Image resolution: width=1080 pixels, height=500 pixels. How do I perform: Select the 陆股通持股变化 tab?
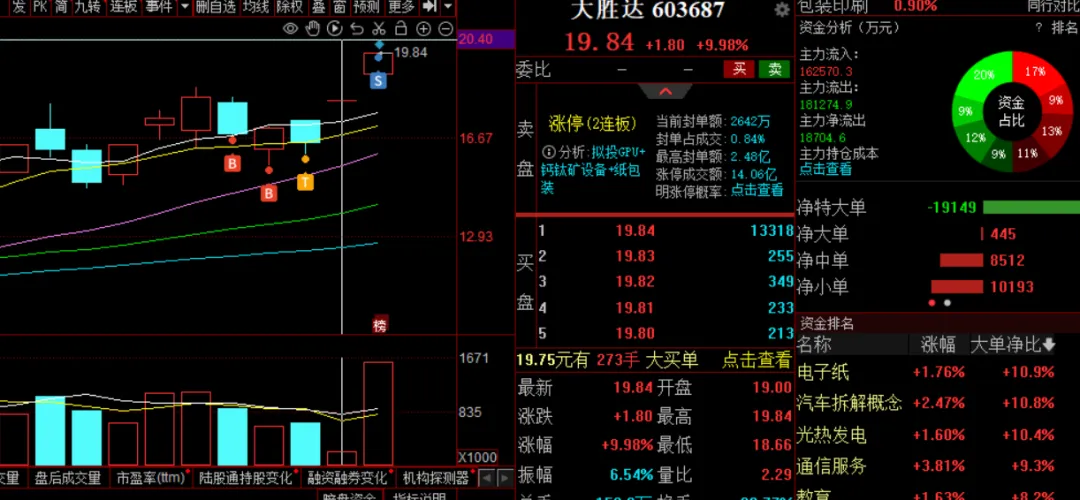coord(247,477)
